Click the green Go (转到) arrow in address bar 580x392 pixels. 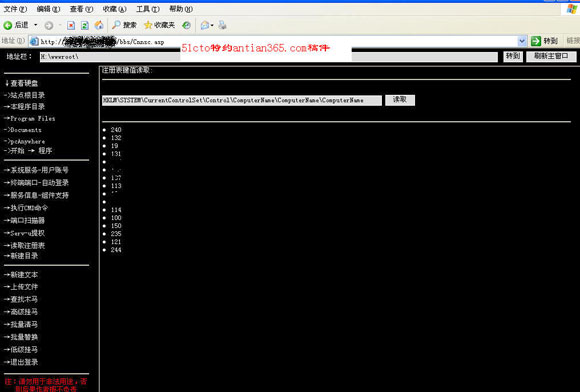pos(544,41)
